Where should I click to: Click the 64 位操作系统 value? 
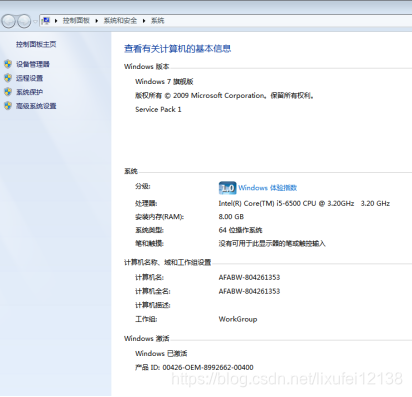[x=240, y=230]
